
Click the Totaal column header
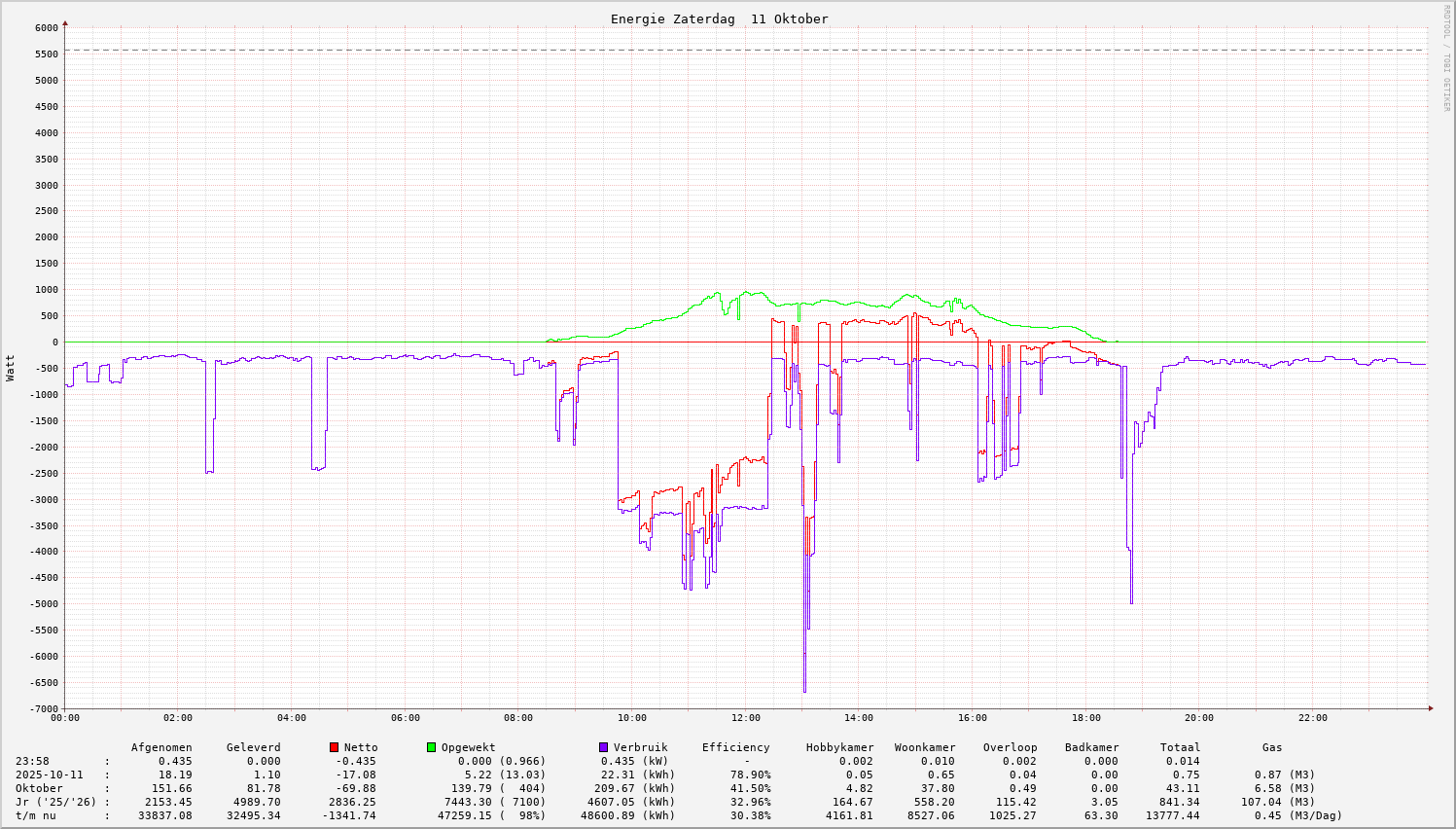1180,747
